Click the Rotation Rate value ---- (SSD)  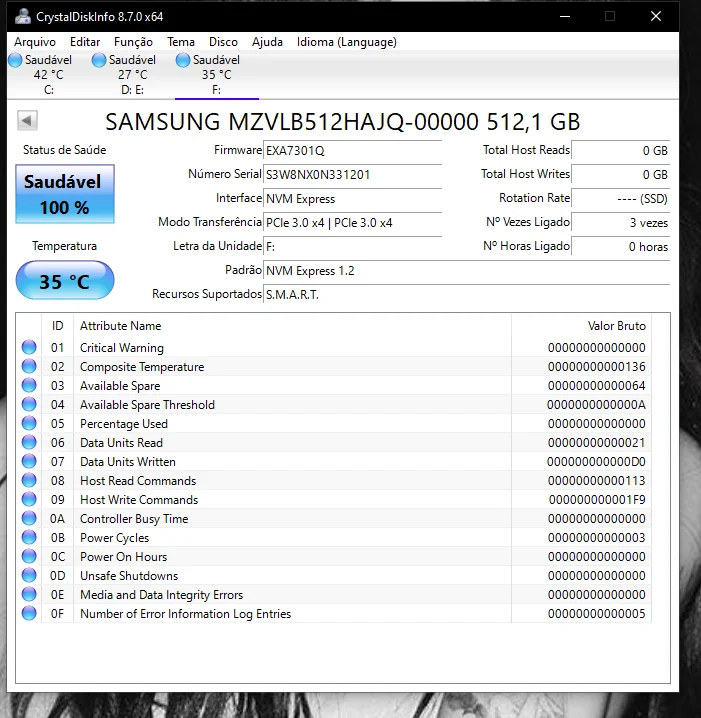tap(621, 199)
